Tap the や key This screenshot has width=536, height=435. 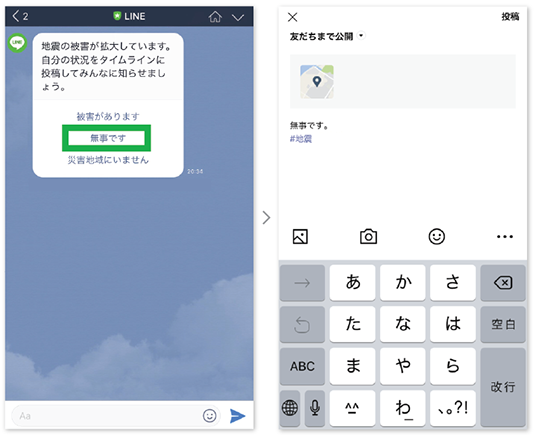pyautogui.click(x=403, y=366)
